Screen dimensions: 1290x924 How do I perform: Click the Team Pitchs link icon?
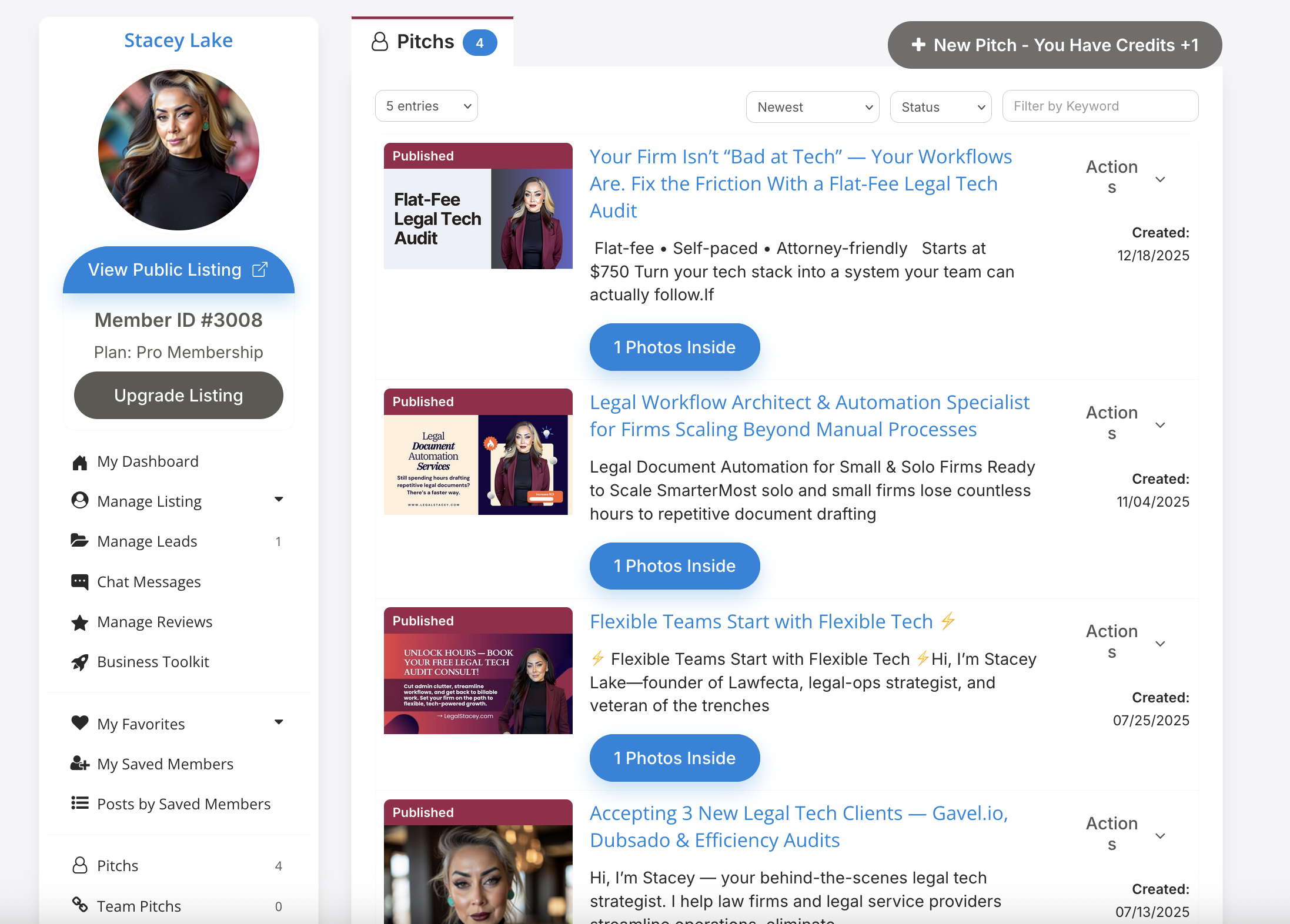(x=79, y=905)
